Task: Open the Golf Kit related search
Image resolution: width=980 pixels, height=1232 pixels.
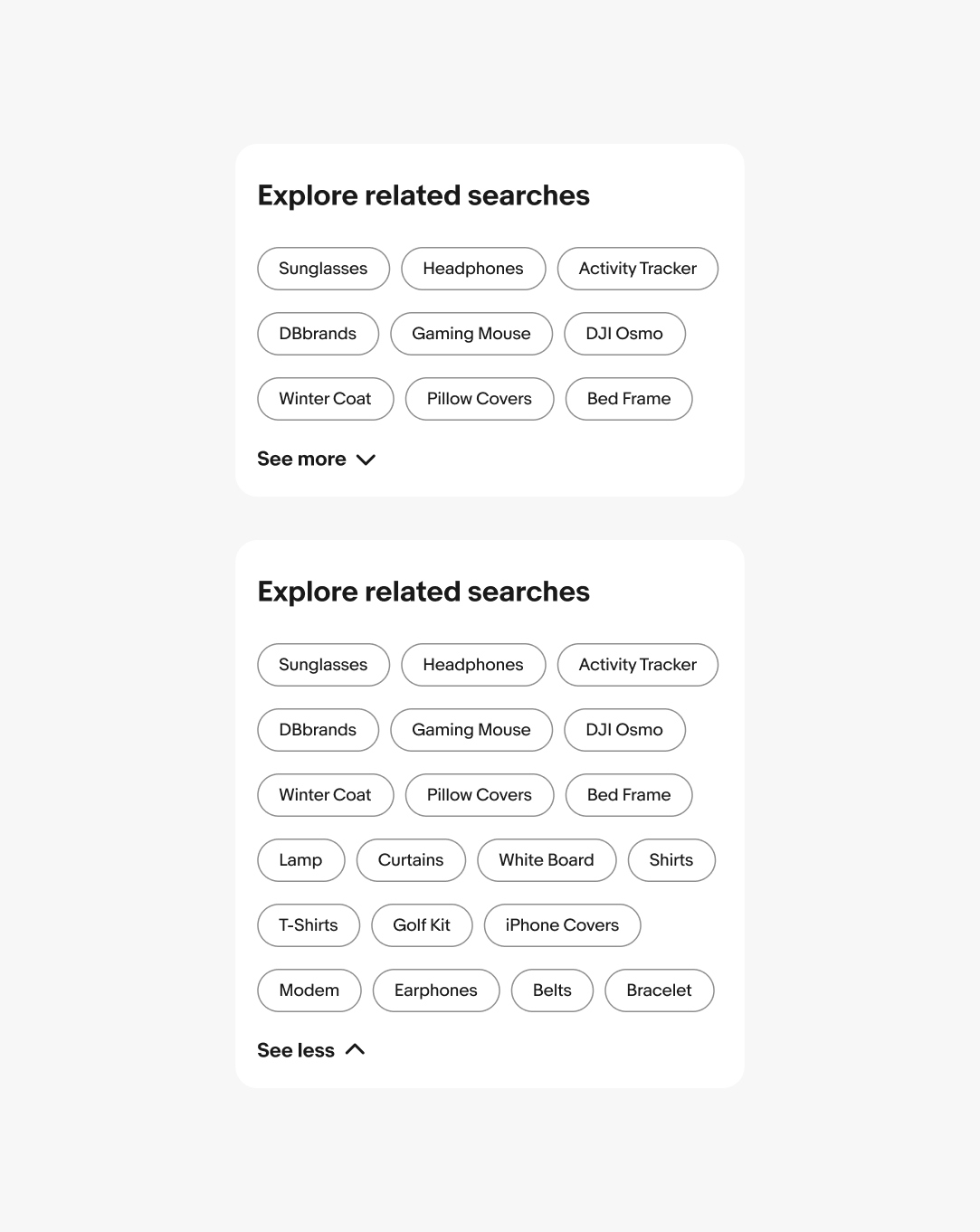Action: point(422,925)
